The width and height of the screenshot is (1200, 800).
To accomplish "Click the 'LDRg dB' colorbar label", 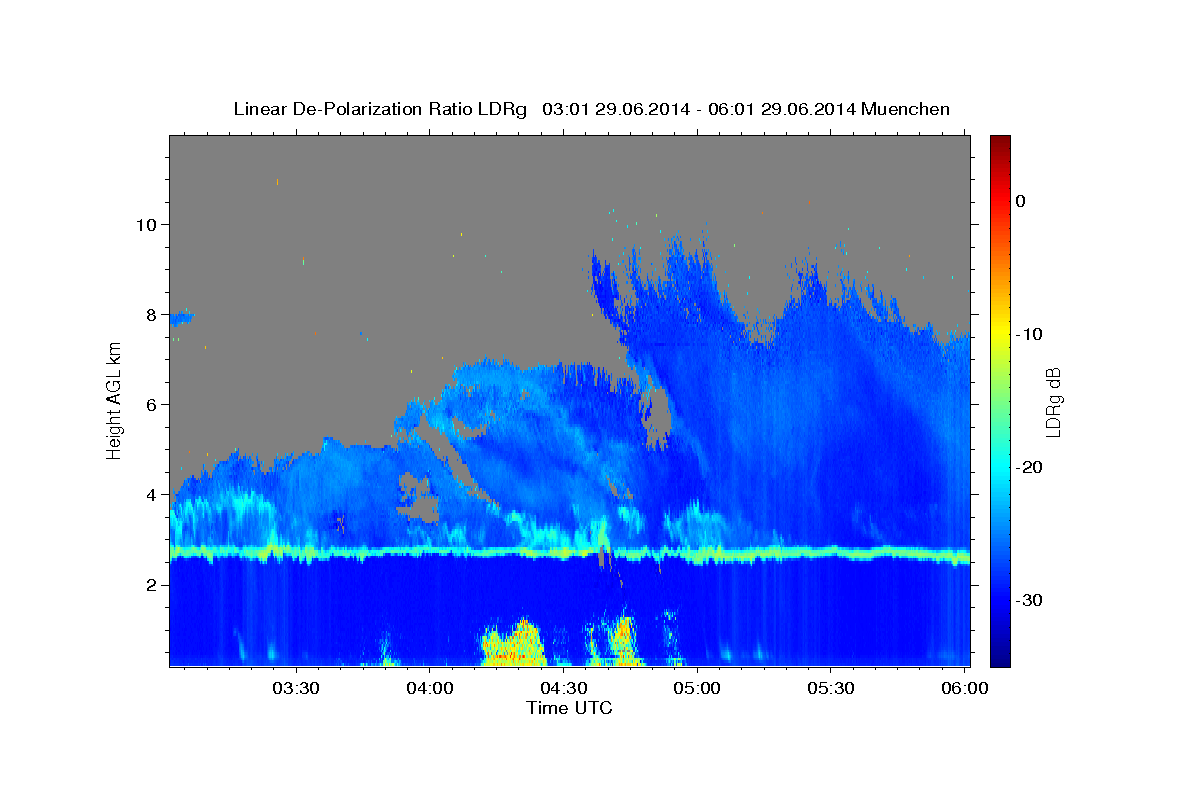I will (1052, 401).
